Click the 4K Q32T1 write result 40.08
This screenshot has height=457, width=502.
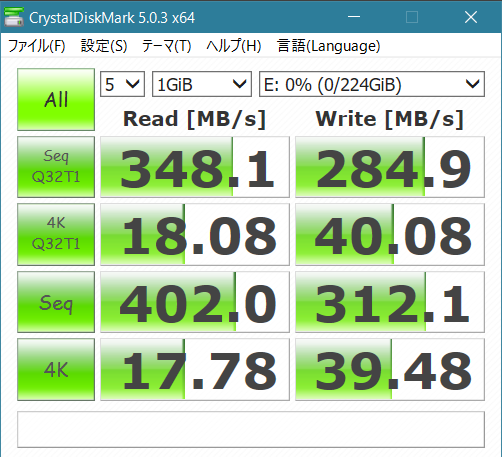pyautogui.click(x=390, y=234)
